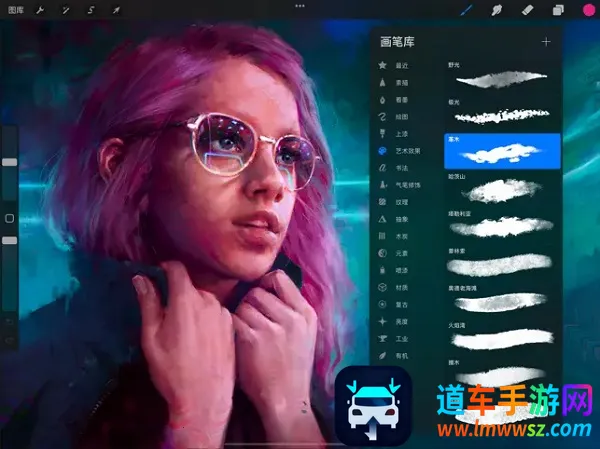Open the Actions wrench menu

(x=40, y=10)
